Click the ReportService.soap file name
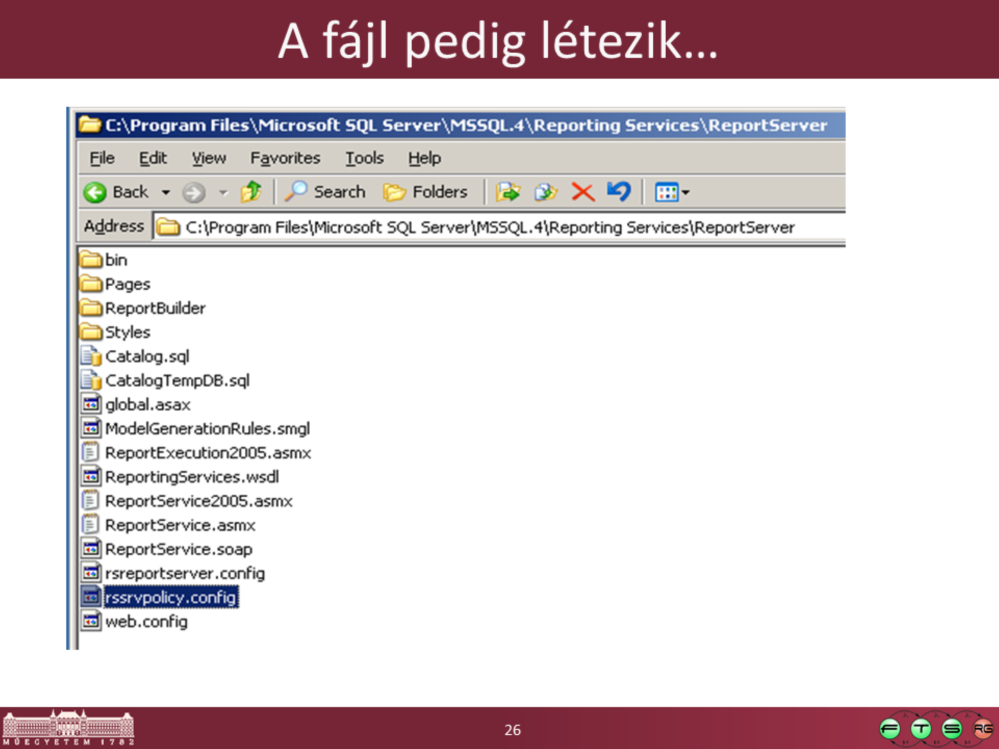The height and width of the screenshot is (749, 999). [x=178, y=549]
